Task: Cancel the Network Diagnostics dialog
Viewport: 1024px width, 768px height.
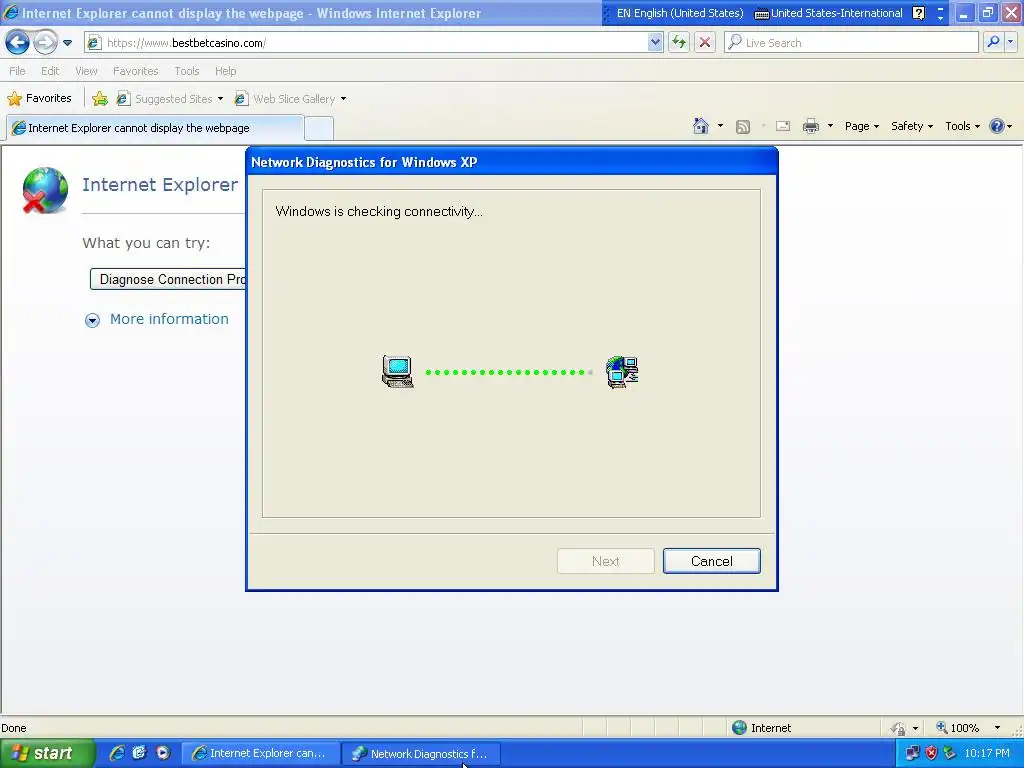Action: pyautogui.click(x=712, y=561)
